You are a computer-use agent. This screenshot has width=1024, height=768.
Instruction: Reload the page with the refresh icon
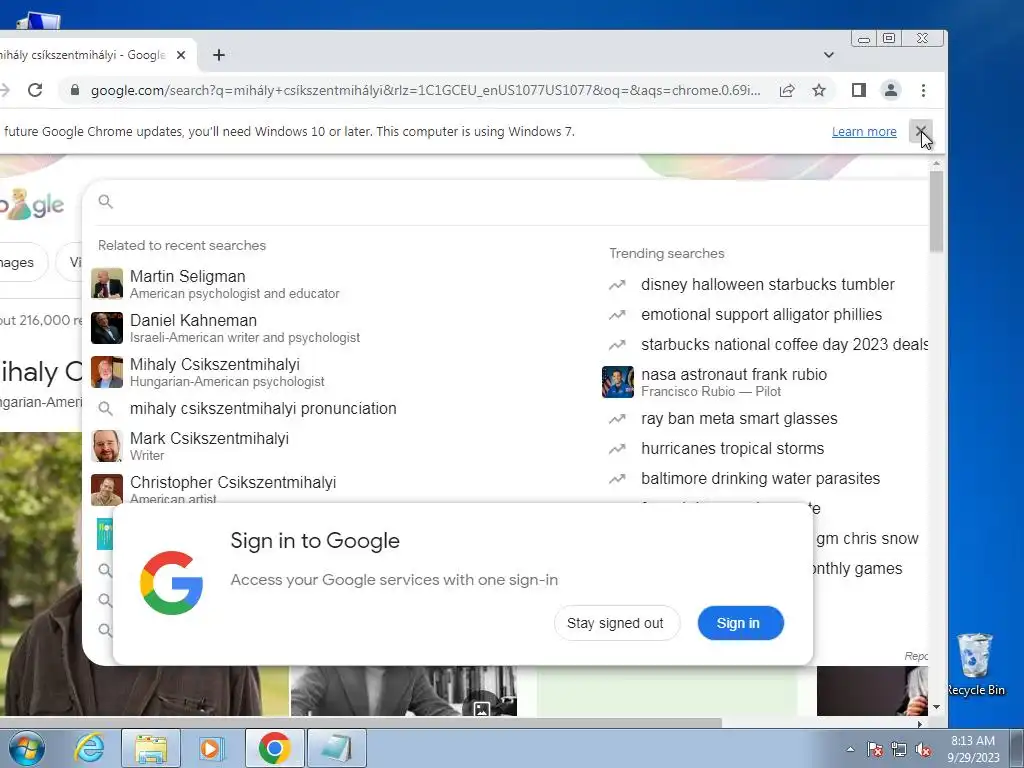coord(35,90)
